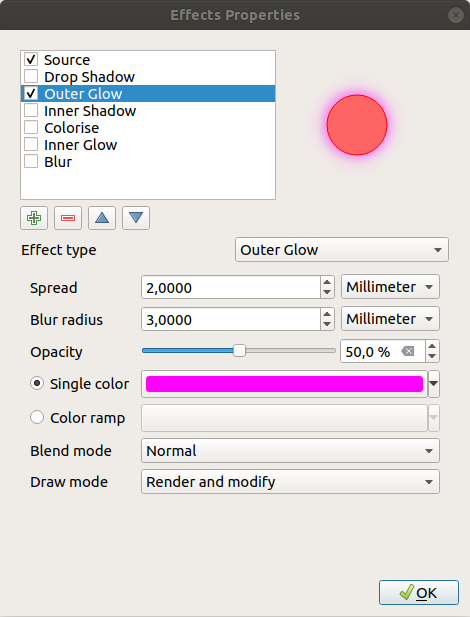This screenshot has width=470, height=617.
Task: Move the effect down with the down arrow
Action: 136,218
